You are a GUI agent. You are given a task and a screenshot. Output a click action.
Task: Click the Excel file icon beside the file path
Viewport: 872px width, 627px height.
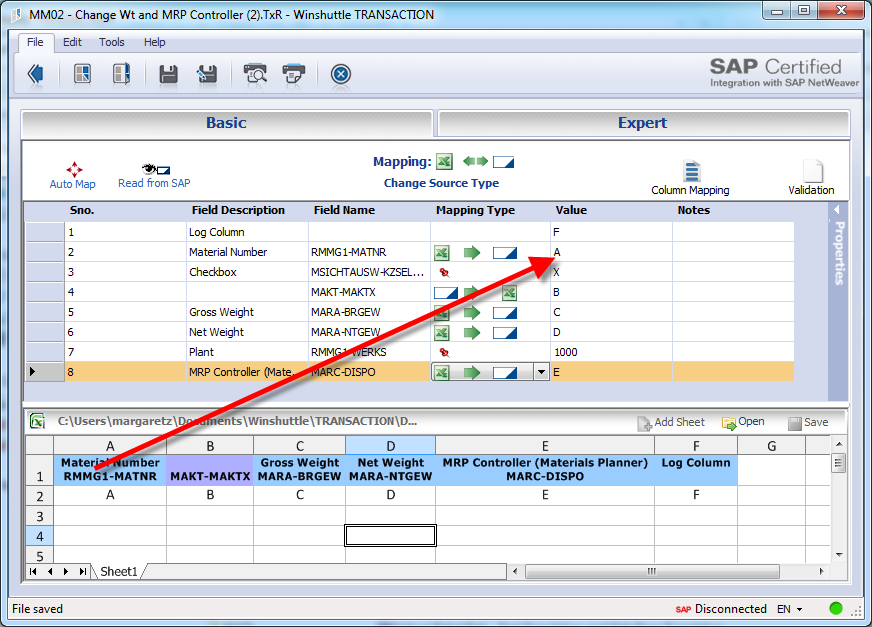tap(37, 421)
